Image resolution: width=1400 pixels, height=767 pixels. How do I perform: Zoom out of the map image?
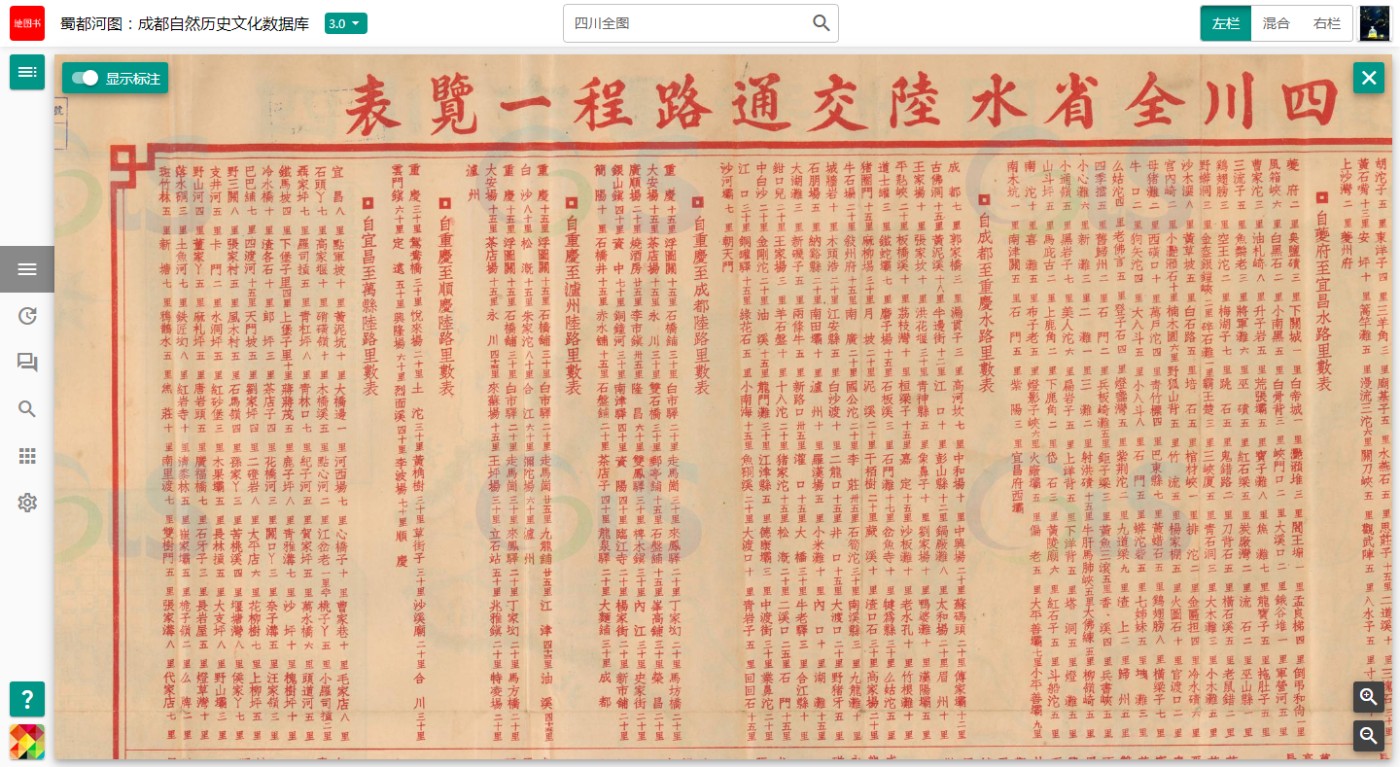click(x=1369, y=736)
